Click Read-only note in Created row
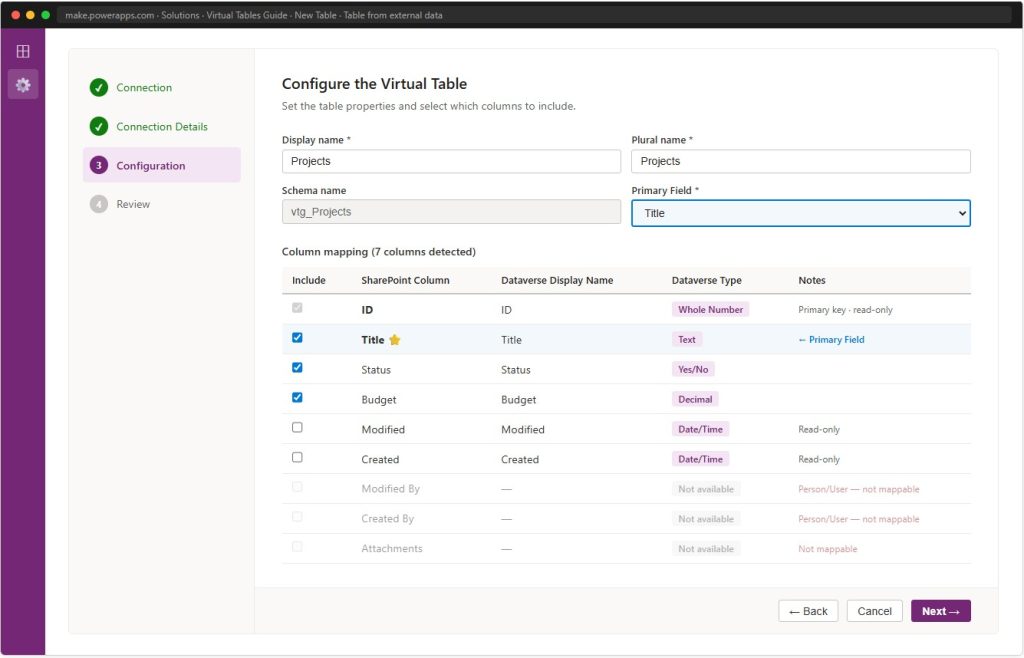 coord(819,460)
